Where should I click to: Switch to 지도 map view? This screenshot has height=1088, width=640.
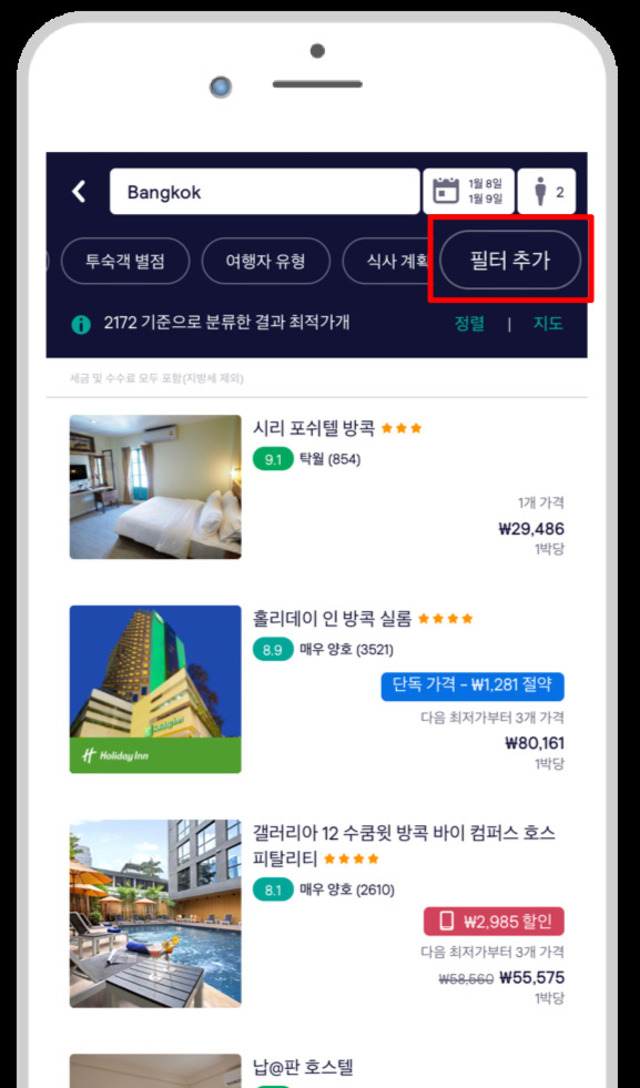pyautogui.click(x=548, y=323)
